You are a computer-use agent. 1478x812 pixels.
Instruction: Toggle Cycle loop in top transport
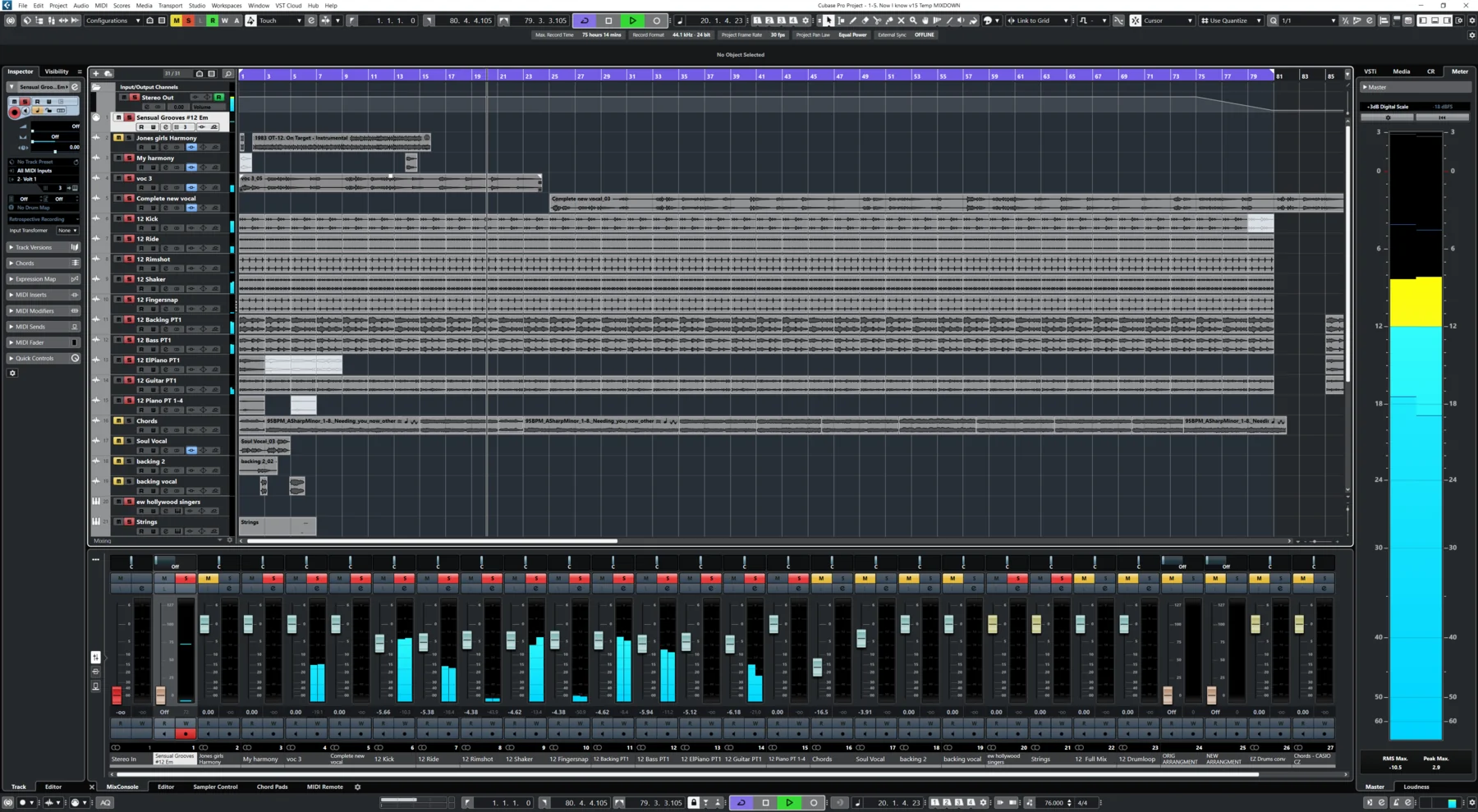click(585, 21)
